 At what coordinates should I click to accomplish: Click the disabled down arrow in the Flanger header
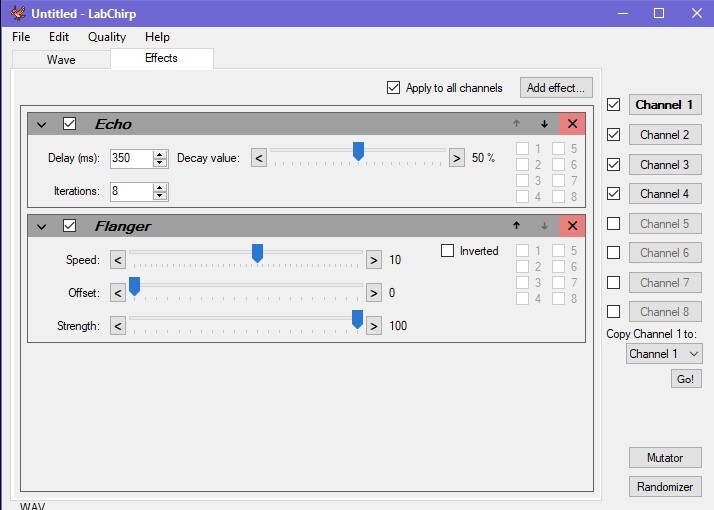[x=544, y=226]
